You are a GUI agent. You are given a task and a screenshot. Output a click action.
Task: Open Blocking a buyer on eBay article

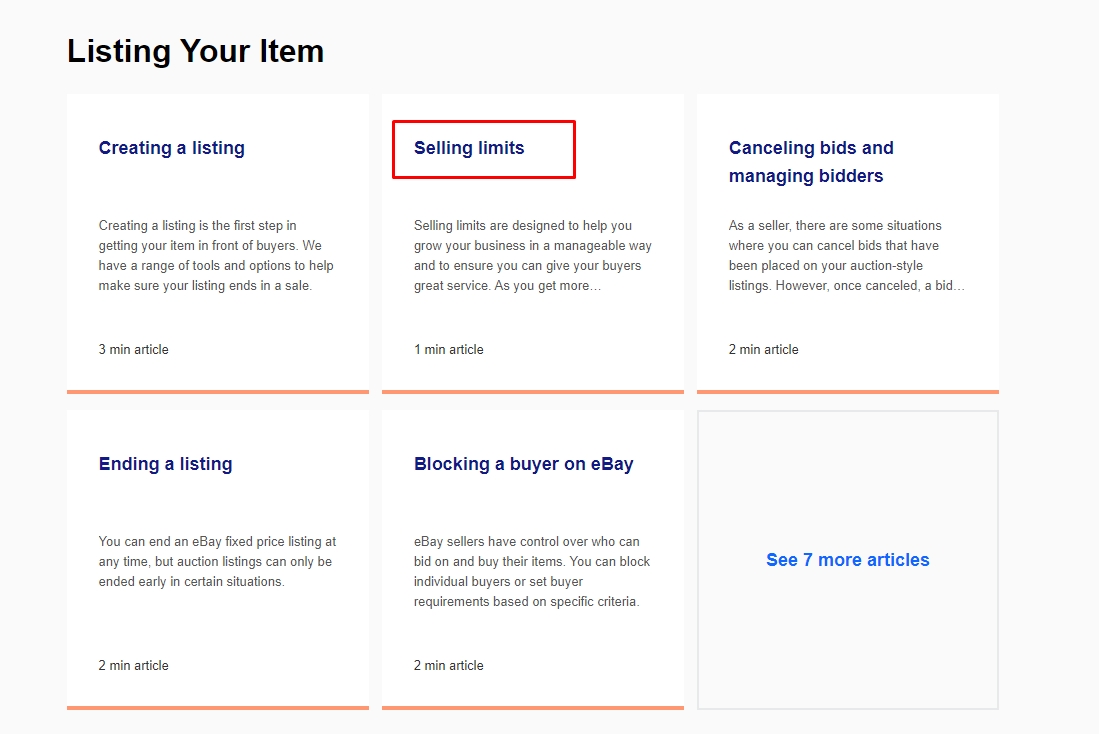click(524, 464)
